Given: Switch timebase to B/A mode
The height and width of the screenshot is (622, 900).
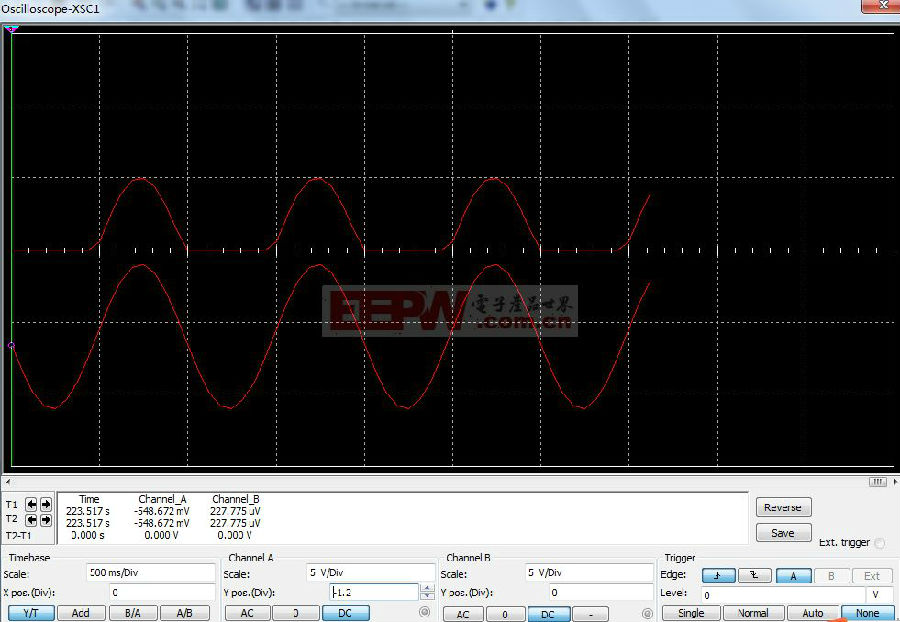Looking at the screenshot, I should [132, 613].
